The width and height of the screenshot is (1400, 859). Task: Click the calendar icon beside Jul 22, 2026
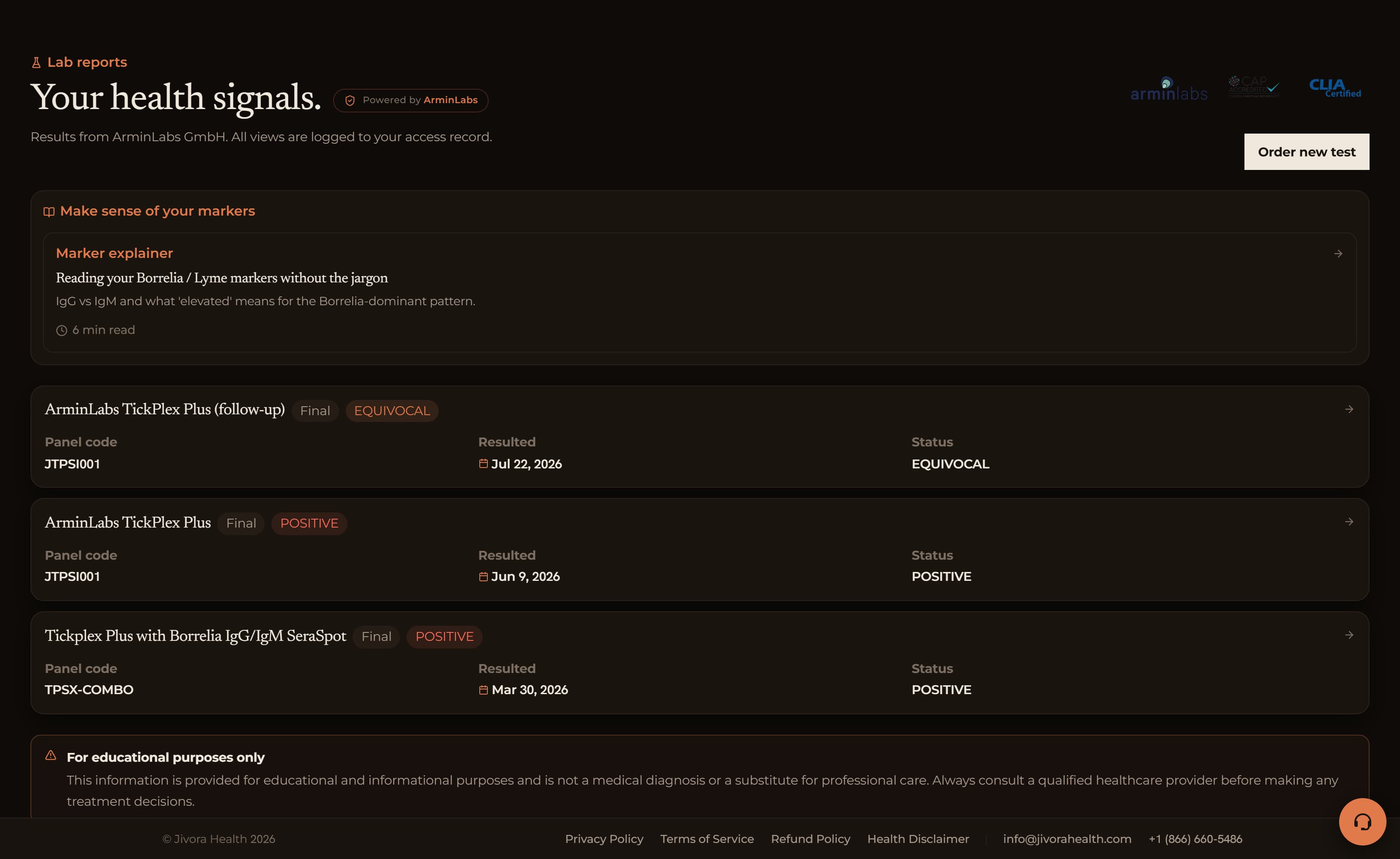(x=484, y=464)
